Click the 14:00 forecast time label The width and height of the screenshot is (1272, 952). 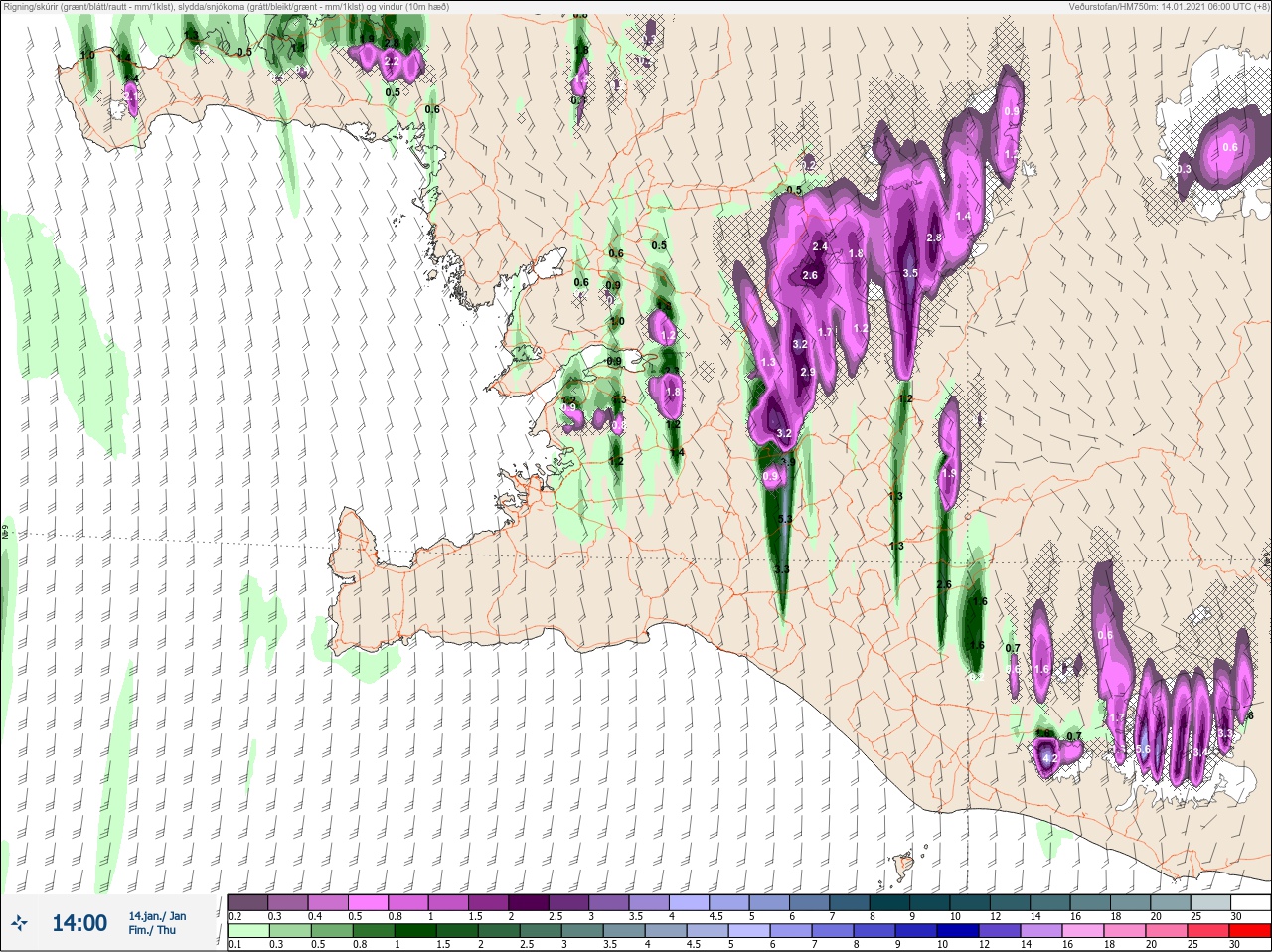(79, 923)
